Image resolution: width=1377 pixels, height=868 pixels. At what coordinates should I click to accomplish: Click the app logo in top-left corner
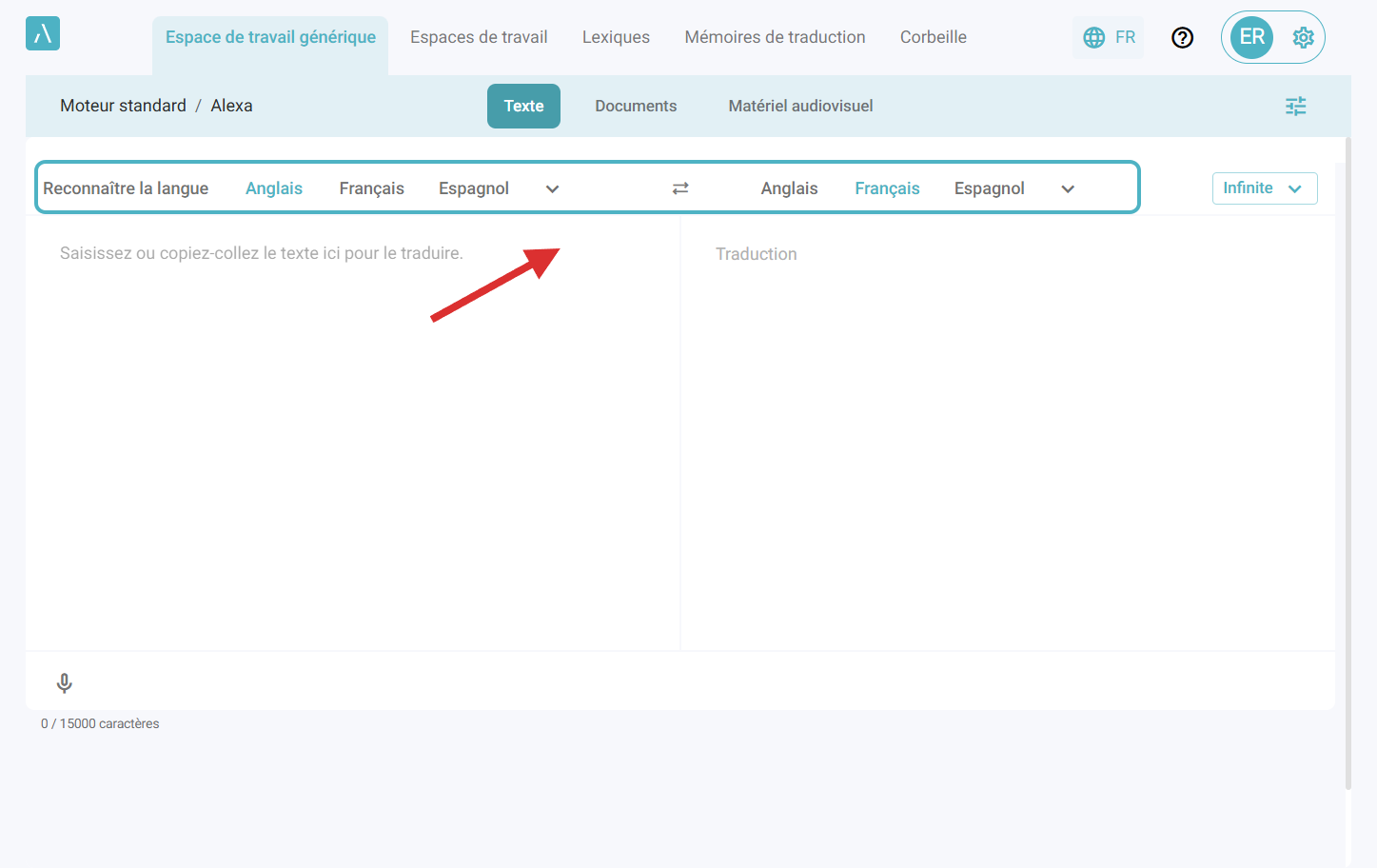click(43, 33)
